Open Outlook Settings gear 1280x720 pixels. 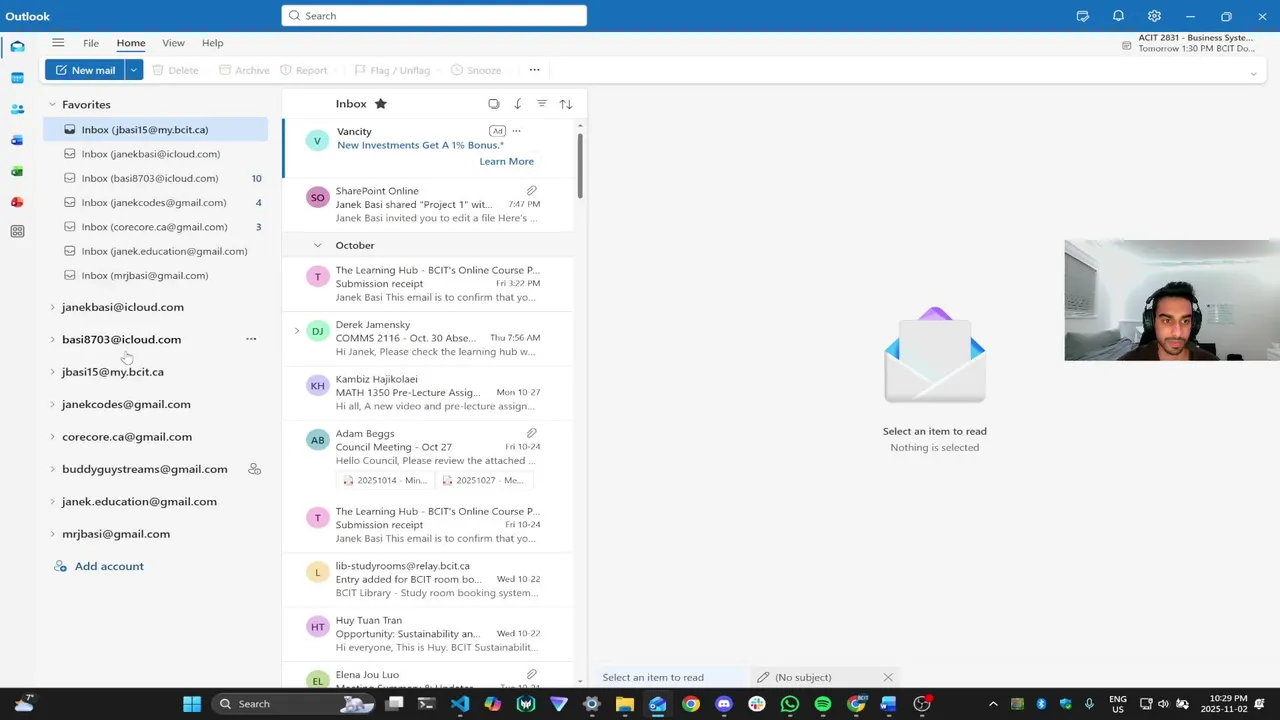pyautogui.click(x=1154, y=16)
